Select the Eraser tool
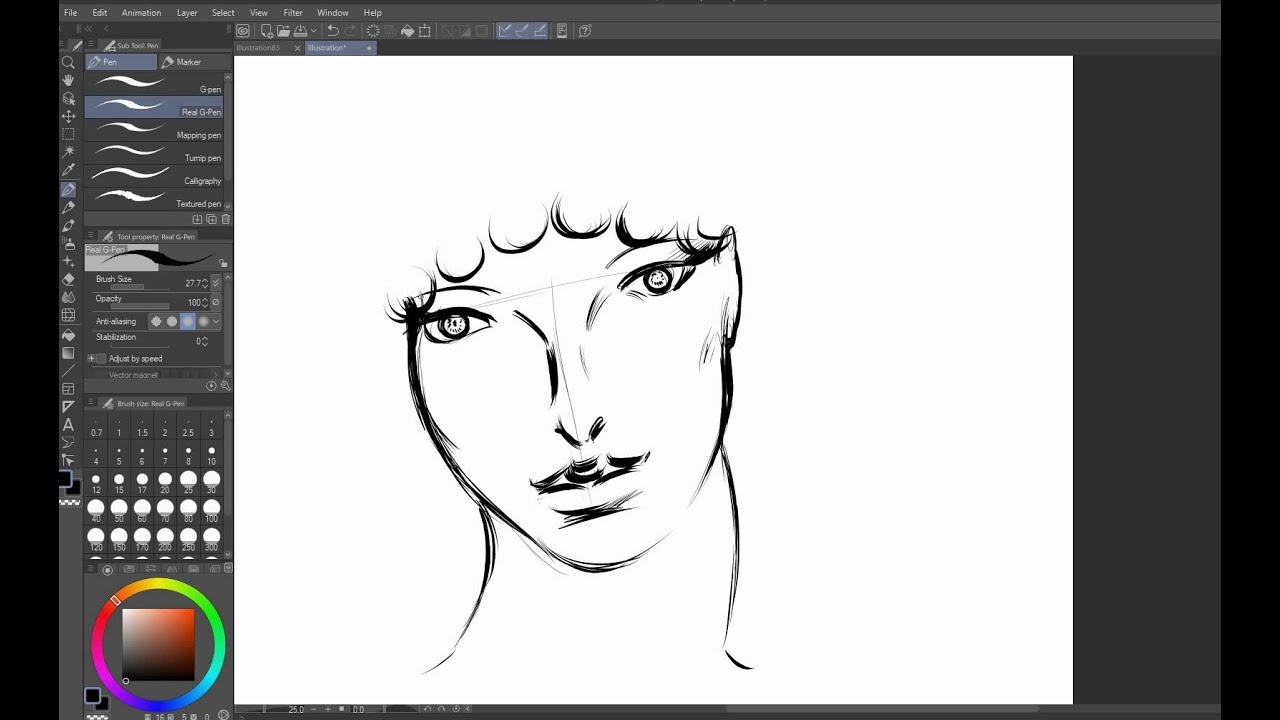 tap(68, 279)
